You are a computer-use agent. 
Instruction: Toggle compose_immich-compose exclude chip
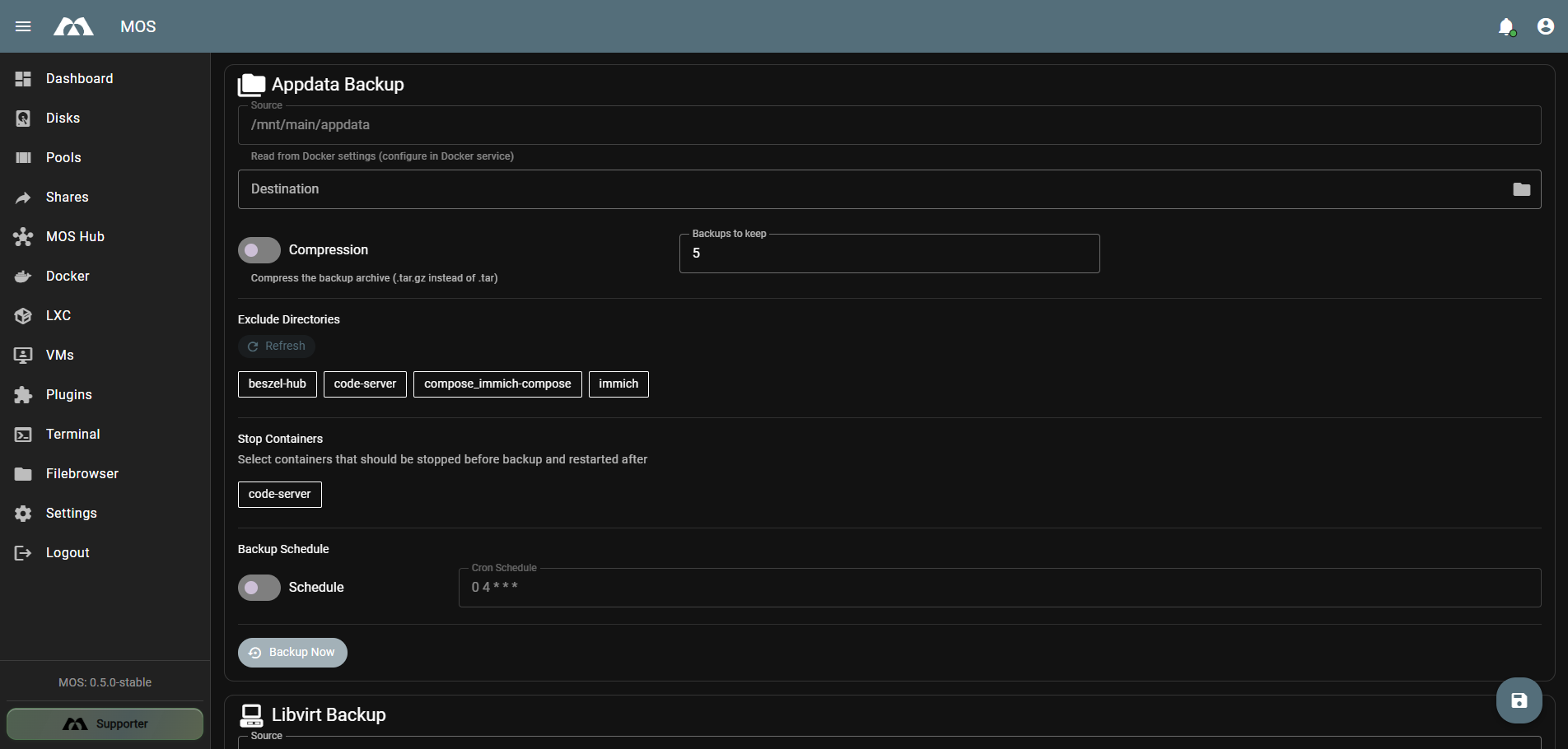tap(497, 384)
